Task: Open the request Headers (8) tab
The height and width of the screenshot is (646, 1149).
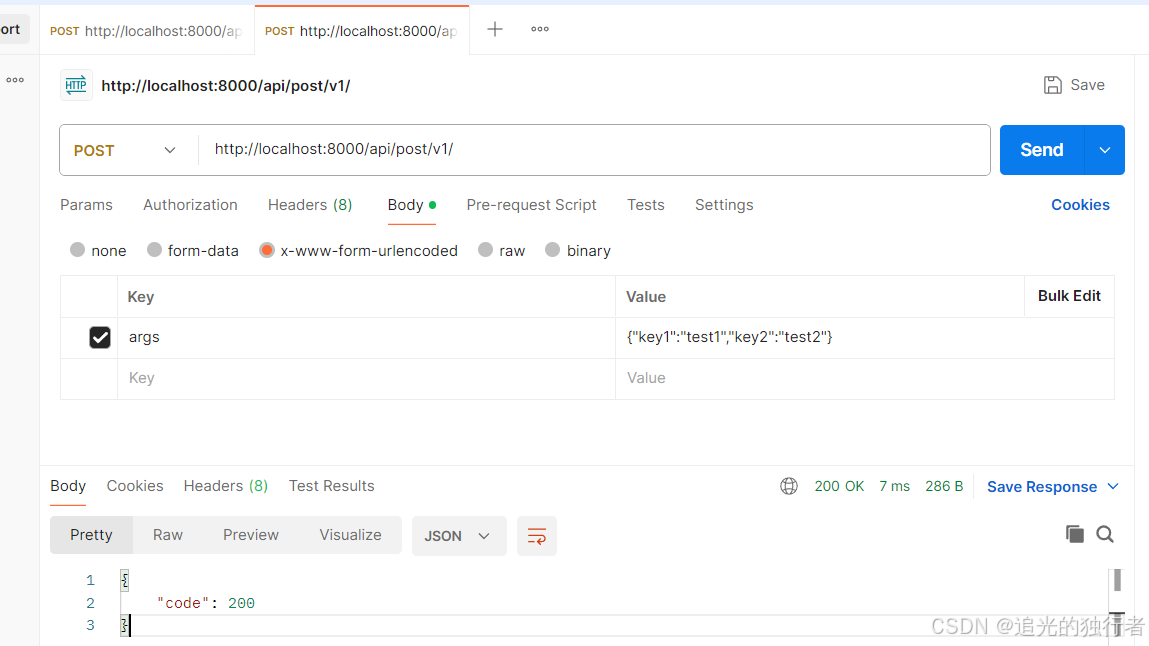Action: (310, 205)
